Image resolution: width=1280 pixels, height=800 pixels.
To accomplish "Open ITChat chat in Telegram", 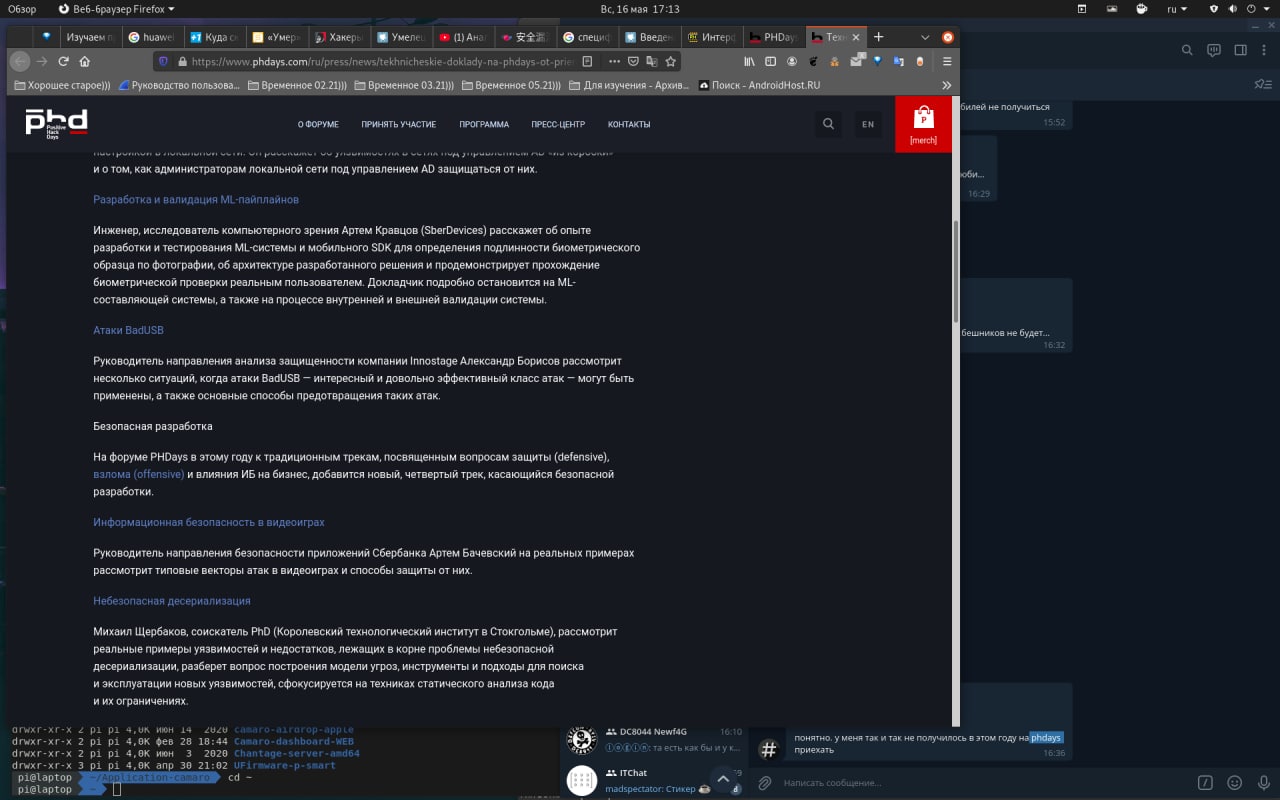I will pyautogui.click(x=654, y=780).
